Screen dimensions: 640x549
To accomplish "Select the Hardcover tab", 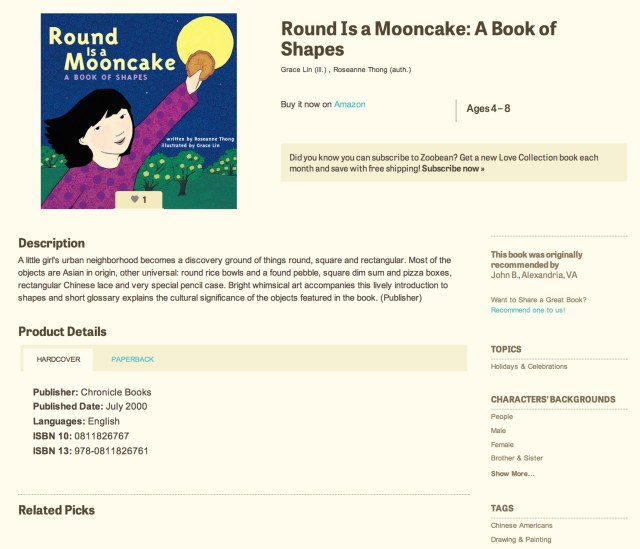I will click(x=58, y=359).
